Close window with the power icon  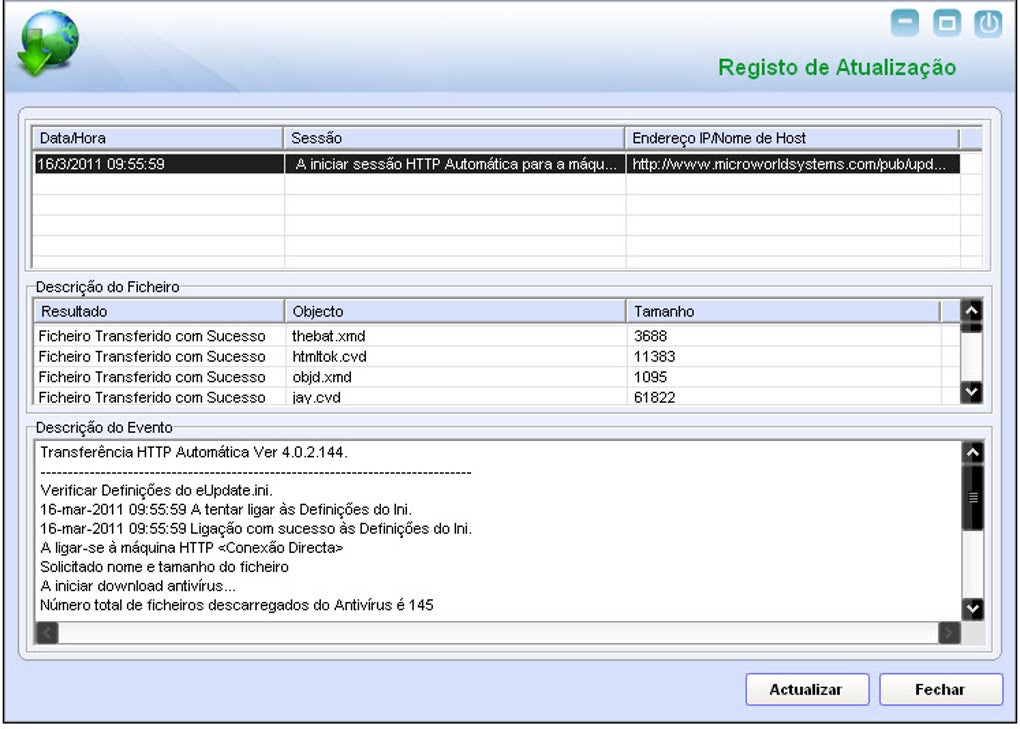988,23
